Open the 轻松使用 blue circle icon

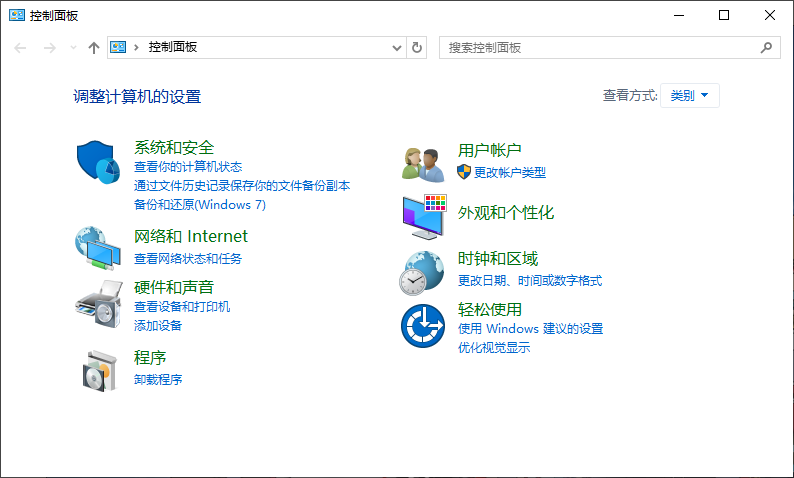423,326
